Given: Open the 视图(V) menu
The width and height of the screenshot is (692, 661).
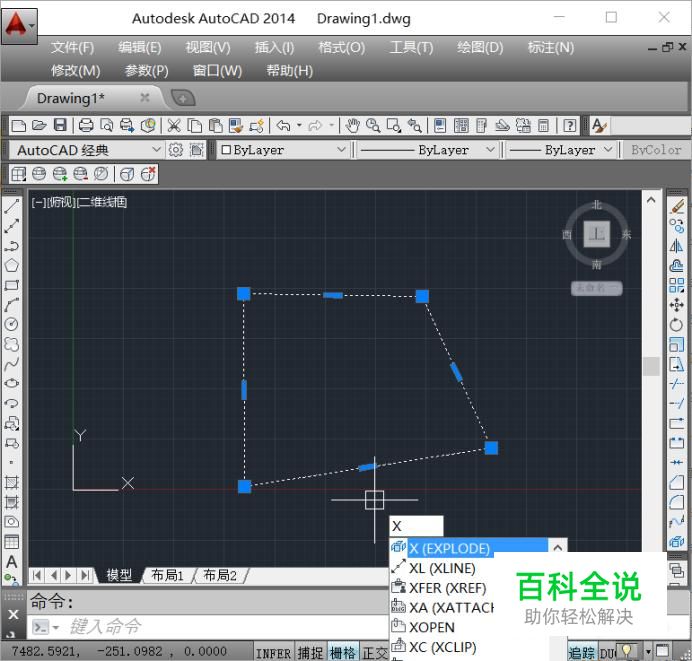Looking at the screenshot, I should click(x=208, y=47).
